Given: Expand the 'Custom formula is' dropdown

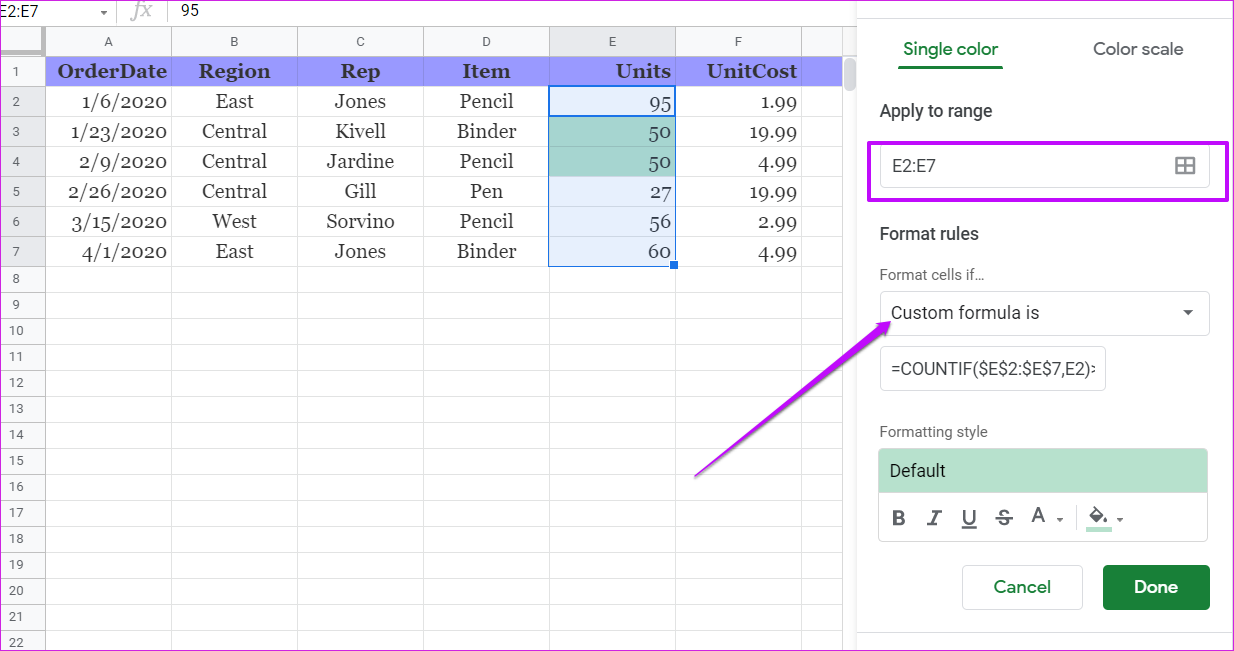Looking at the screenshot, I should 1187,313.
